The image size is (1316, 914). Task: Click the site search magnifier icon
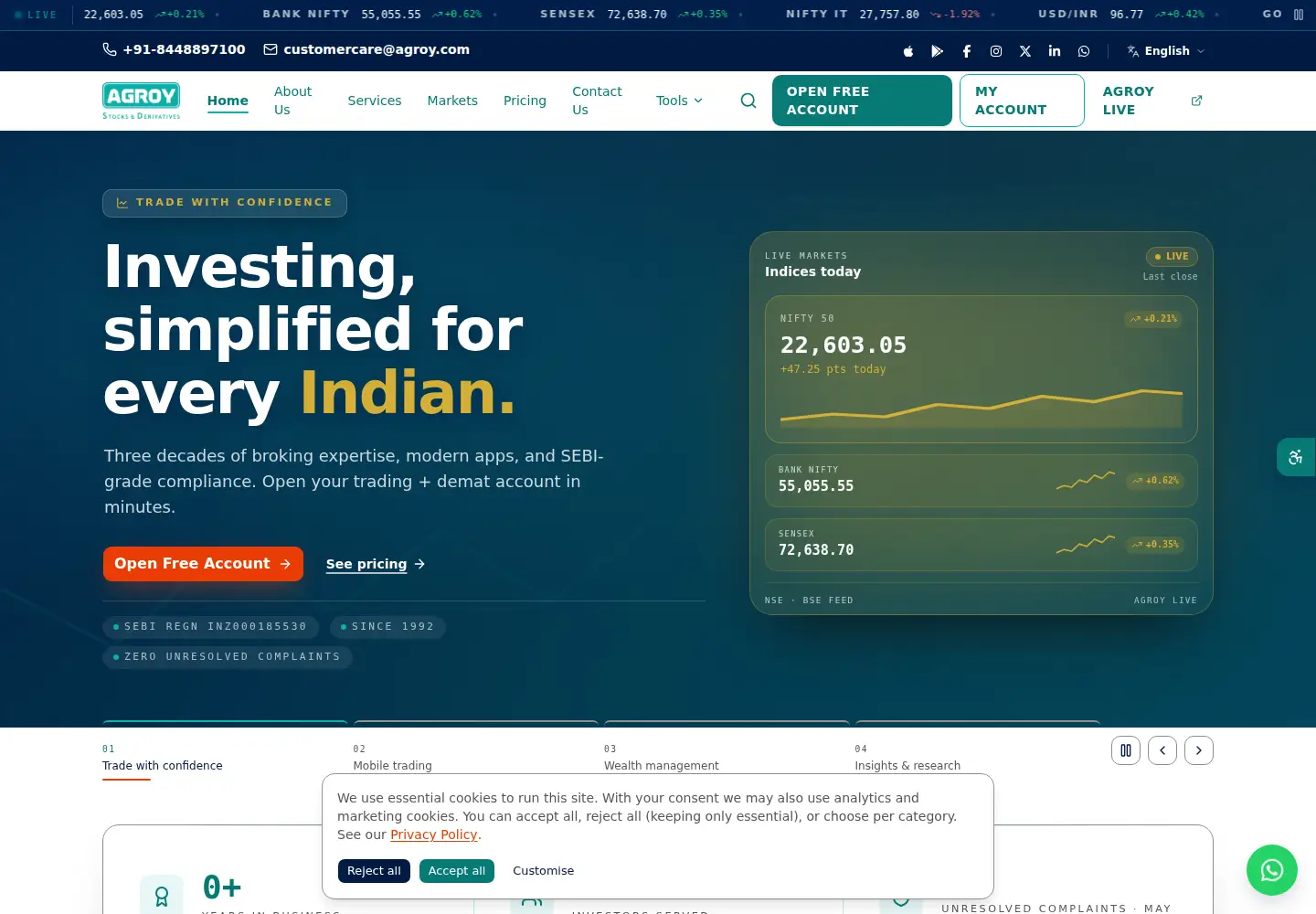point(748,101)
